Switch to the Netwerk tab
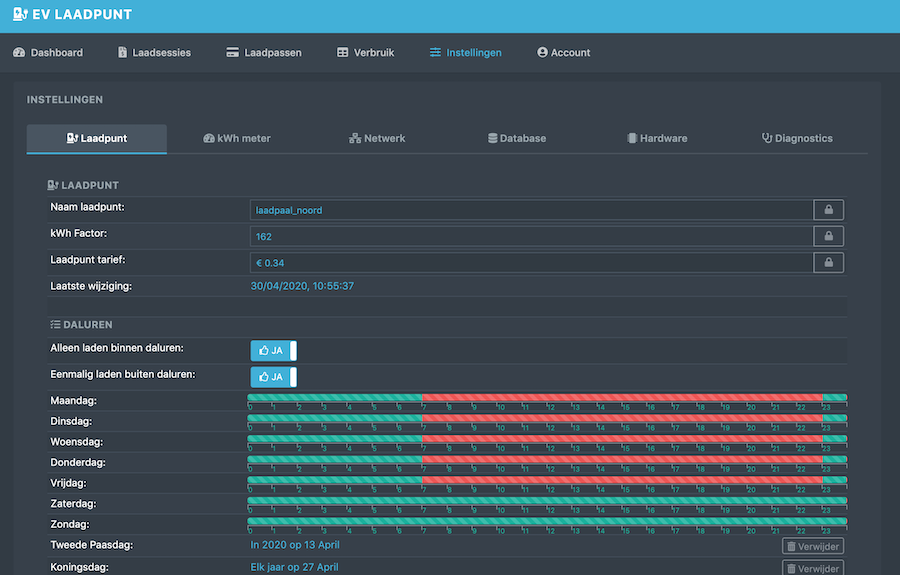Image resolution: width=900 pixels, height=575 pixels. (377, 138)
